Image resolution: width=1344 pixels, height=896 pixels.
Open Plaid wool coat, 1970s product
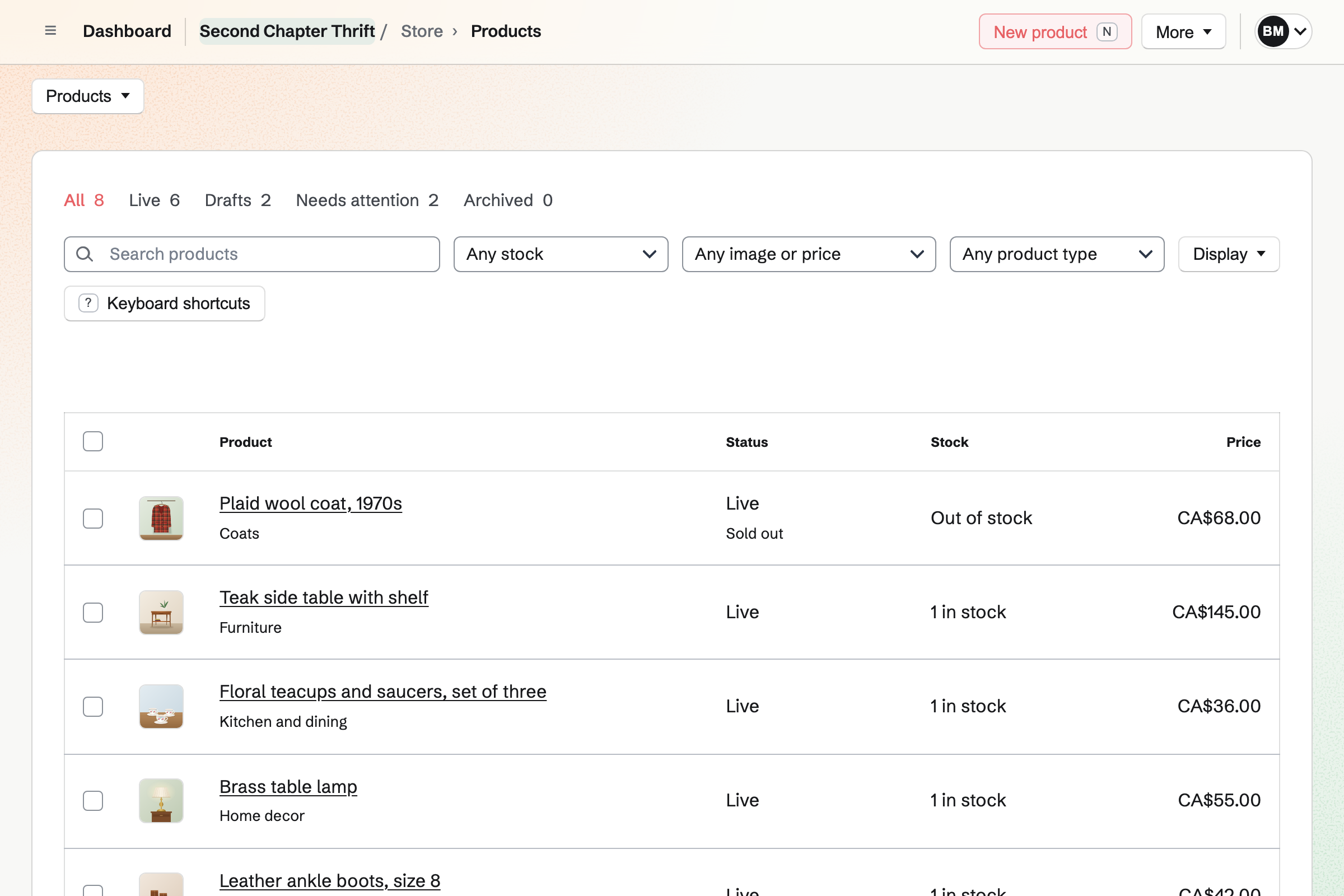[x=310, y=503]
